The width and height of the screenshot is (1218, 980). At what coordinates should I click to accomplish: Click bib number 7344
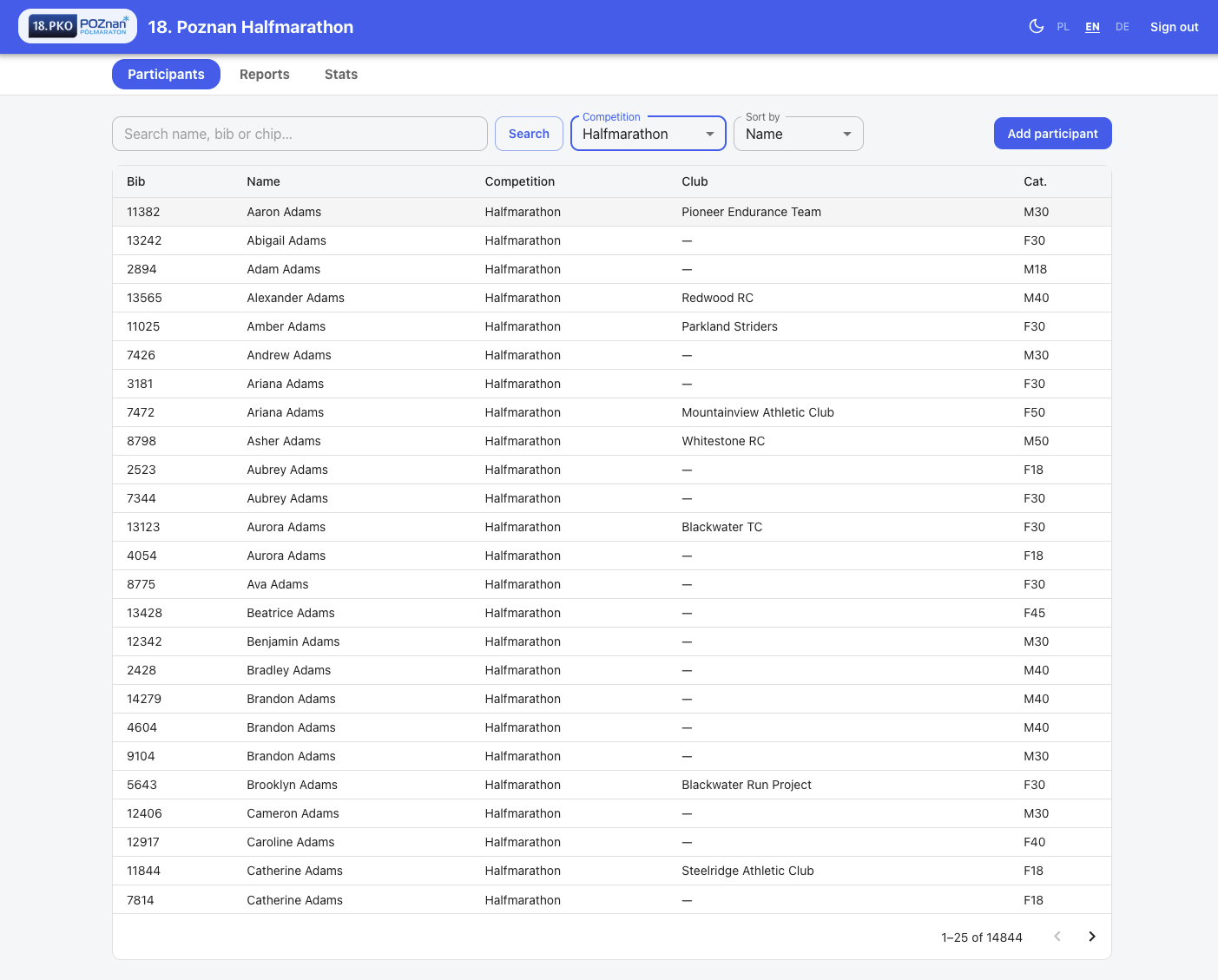[x=142, y=498]
